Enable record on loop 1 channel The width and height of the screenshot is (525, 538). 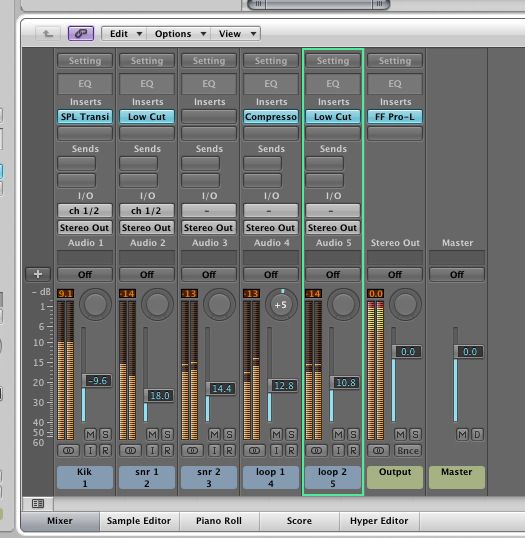[291, 450]
